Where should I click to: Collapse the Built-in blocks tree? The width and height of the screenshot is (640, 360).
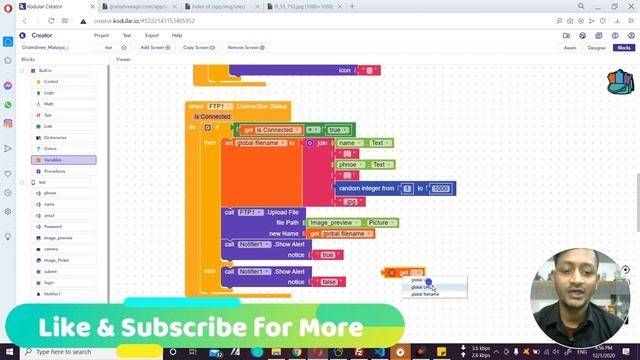click(x=22, y=71)
